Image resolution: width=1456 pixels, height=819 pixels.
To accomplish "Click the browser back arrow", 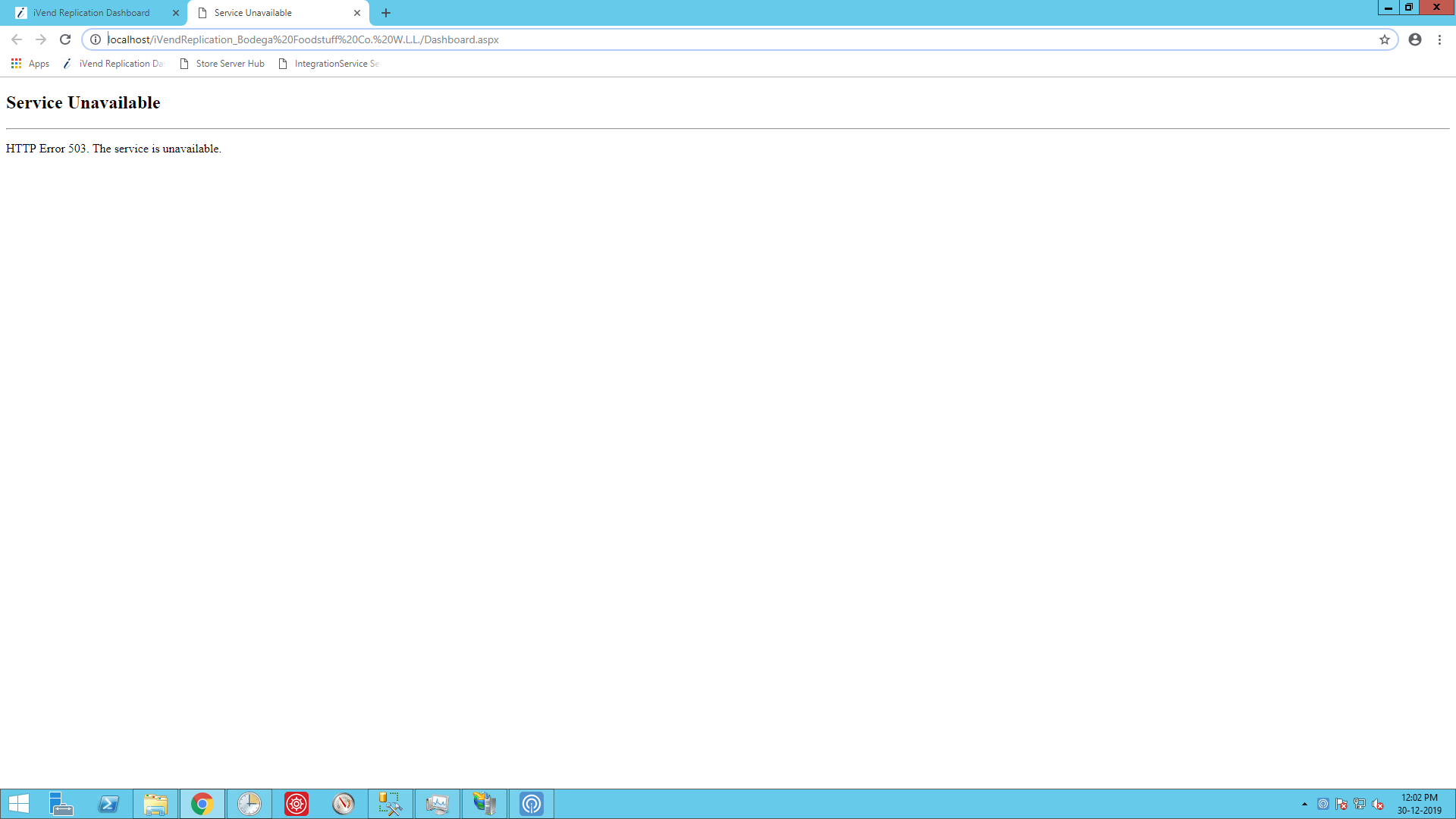I will (x=17, y=39).
